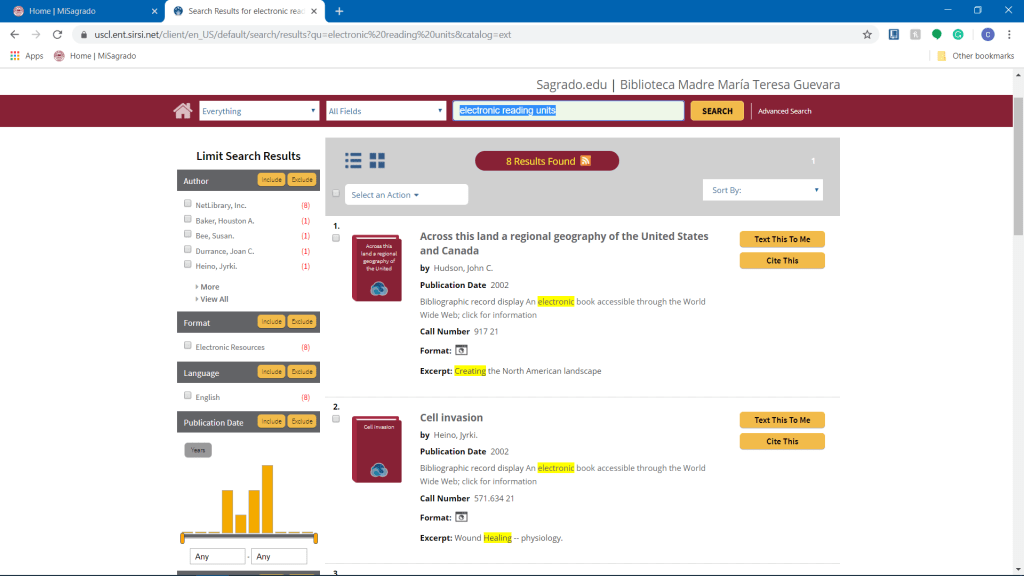Enable the English language filter checkbox
1024x576 pixels.
click(x=188, y=396)
